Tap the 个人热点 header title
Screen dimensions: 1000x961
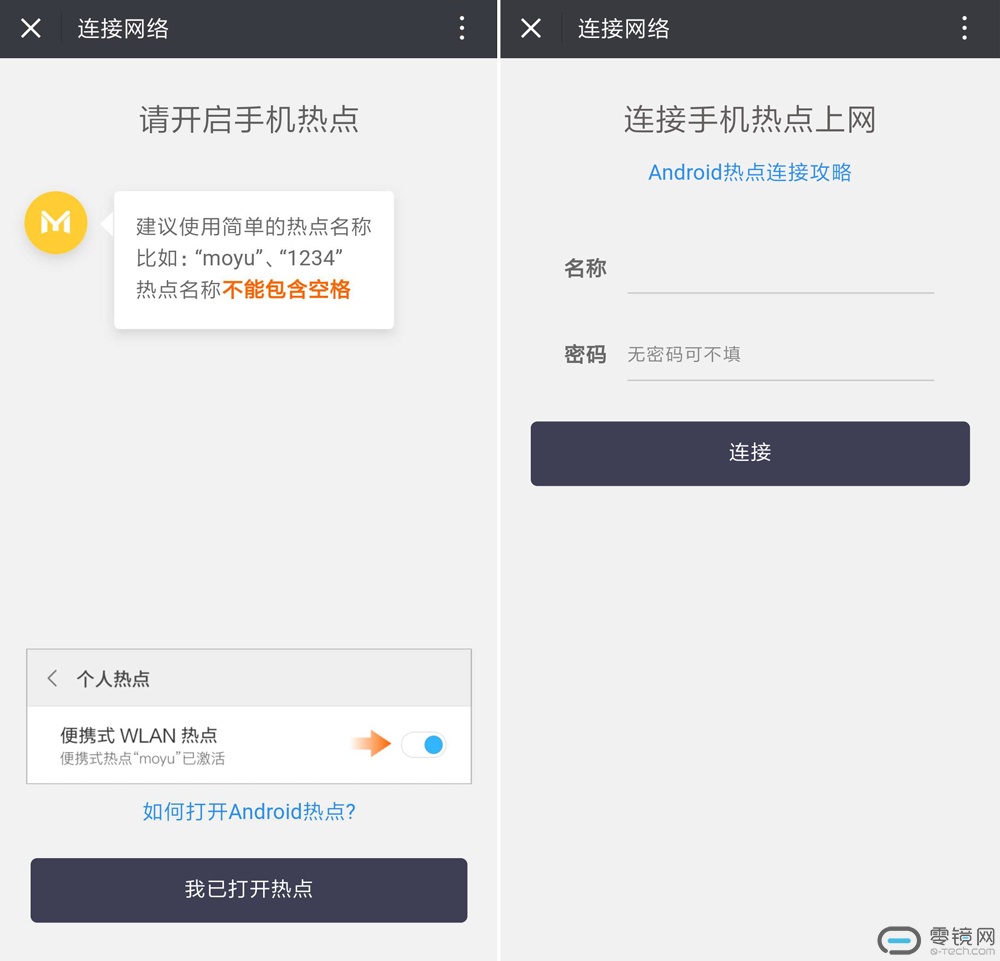[113, 679]
